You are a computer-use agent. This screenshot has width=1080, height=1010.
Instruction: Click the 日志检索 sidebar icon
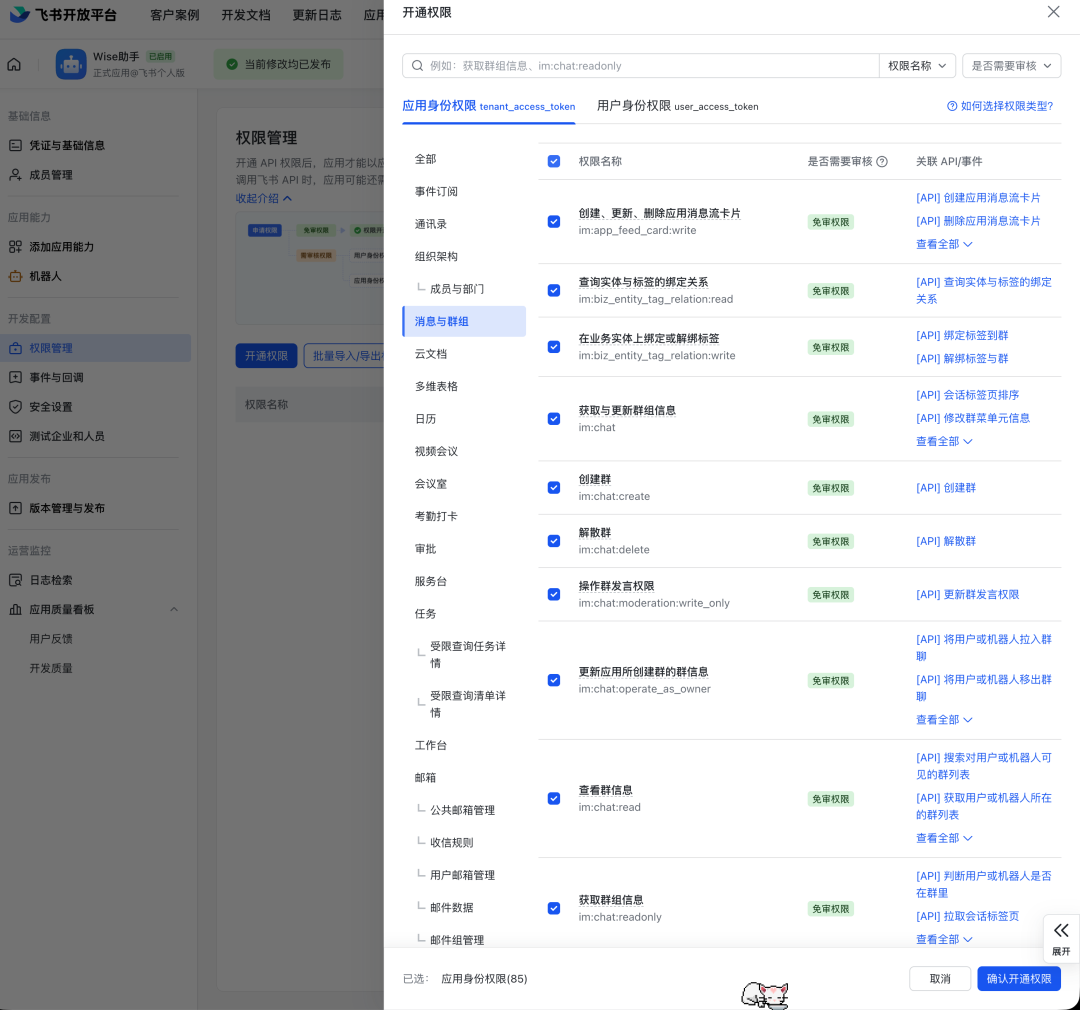pyautogui.click(x=15, y=580)
